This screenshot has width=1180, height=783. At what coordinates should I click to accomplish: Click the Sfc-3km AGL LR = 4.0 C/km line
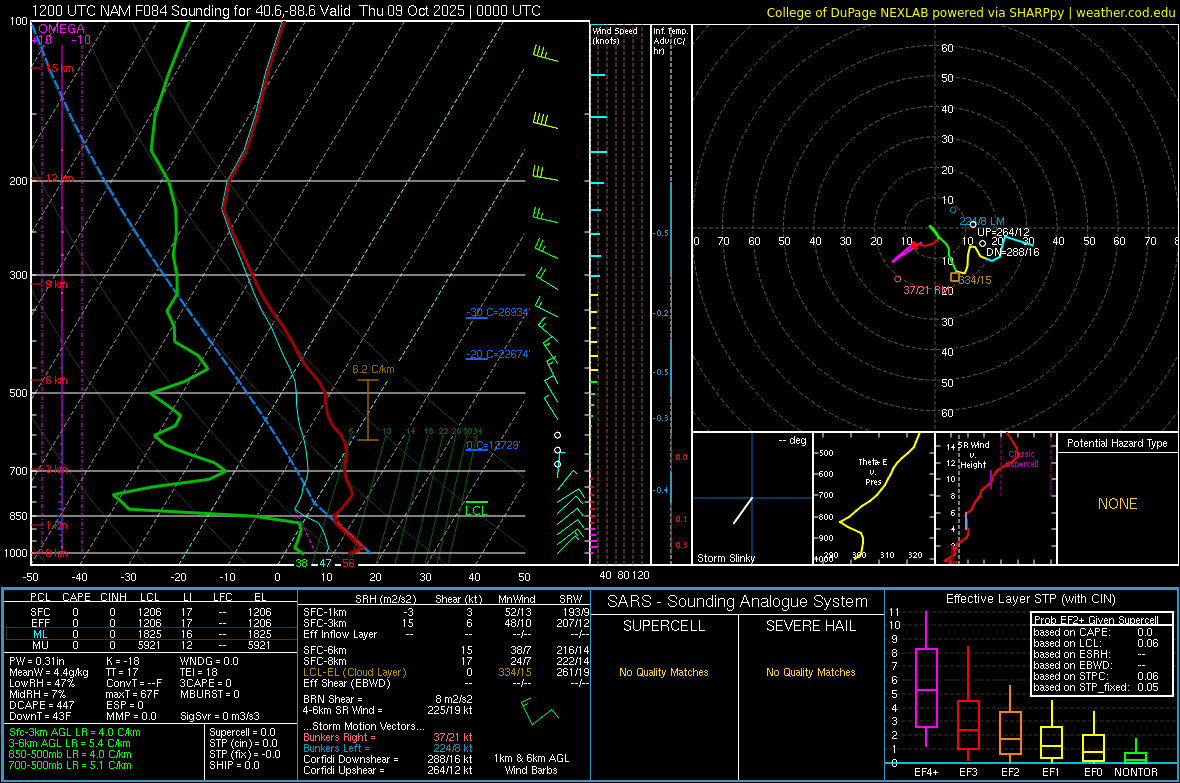point(75,732)
